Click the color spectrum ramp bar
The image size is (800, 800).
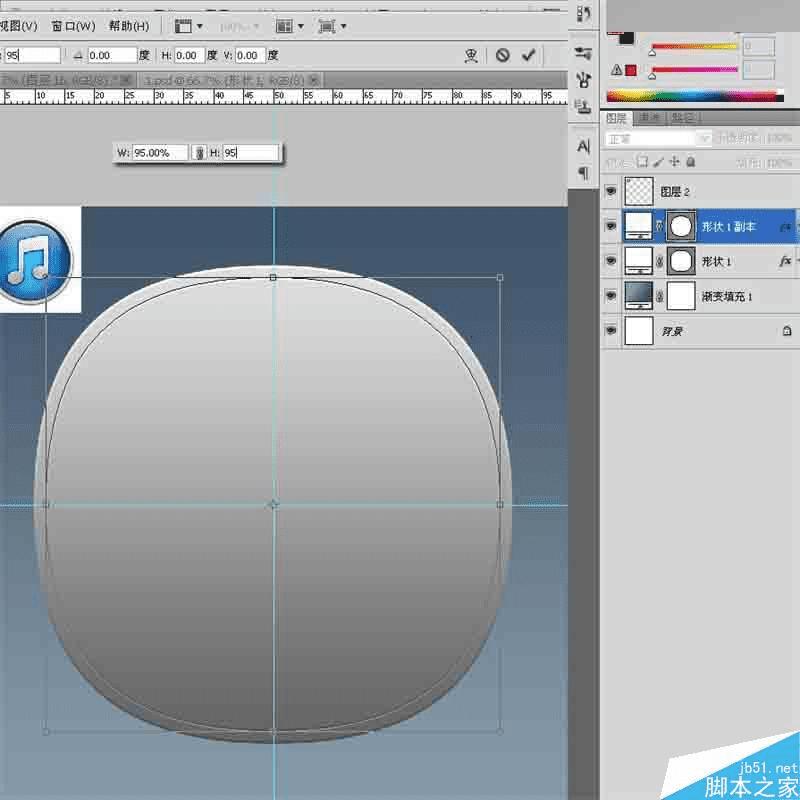[695, 96]
